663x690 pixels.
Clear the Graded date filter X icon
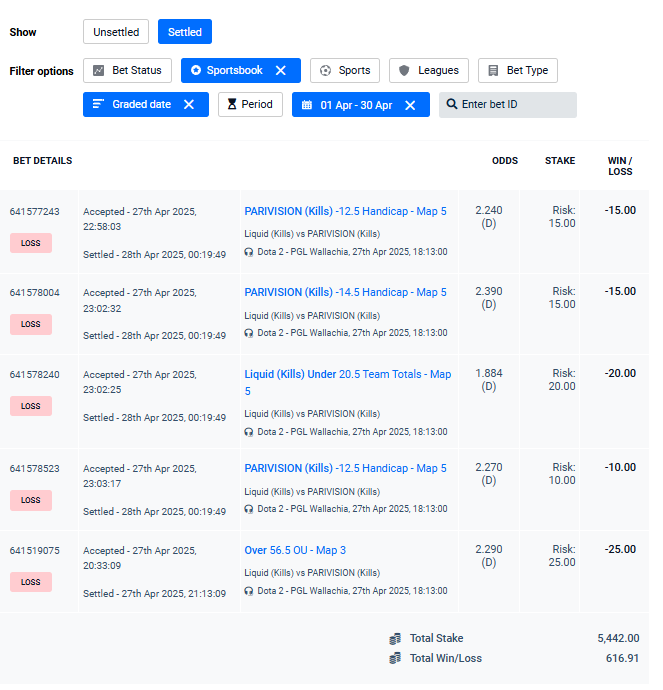click(189, 105)
